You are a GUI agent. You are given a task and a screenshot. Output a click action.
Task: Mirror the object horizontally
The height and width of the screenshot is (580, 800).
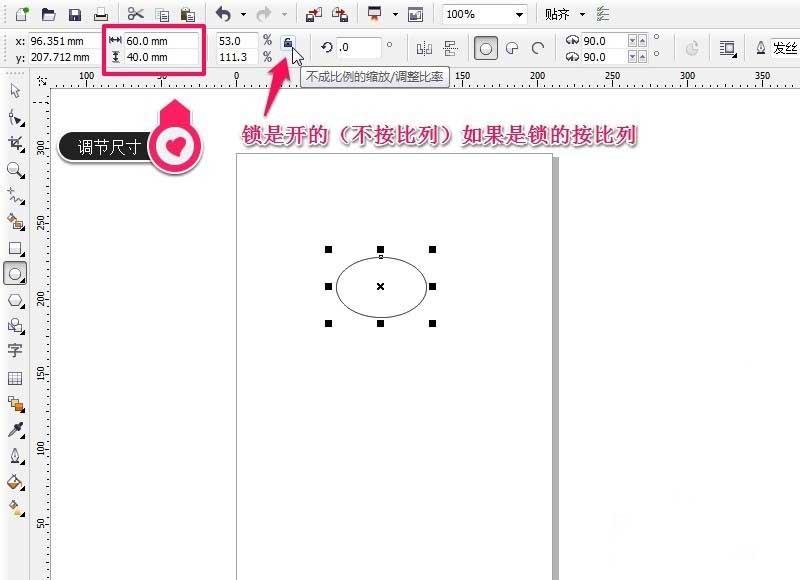point(424,48)
